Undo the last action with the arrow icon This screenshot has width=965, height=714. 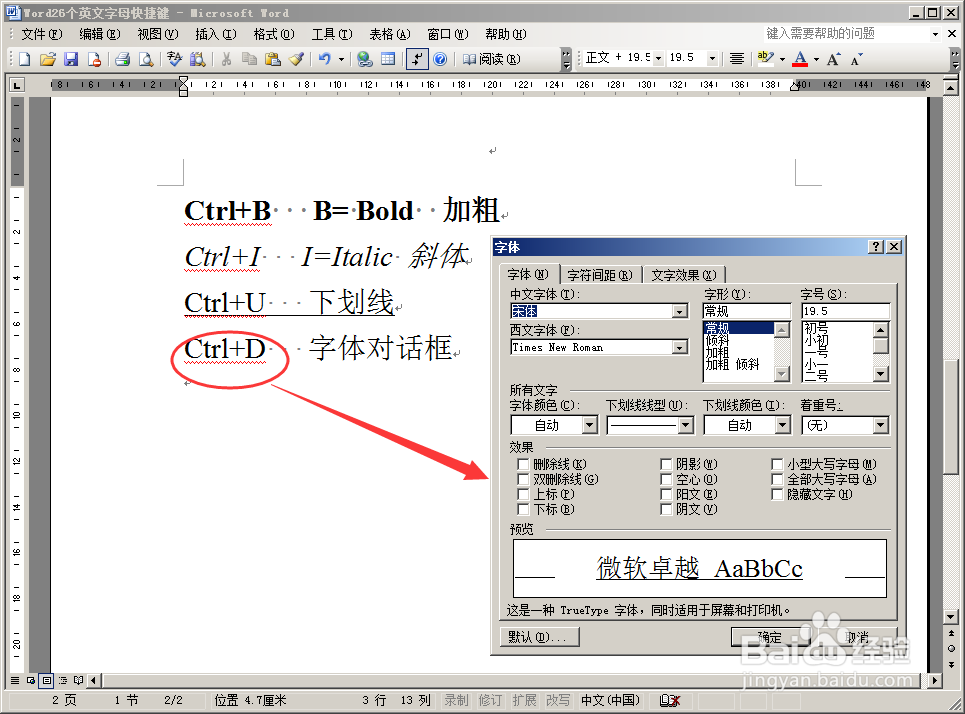pos(325,59)
